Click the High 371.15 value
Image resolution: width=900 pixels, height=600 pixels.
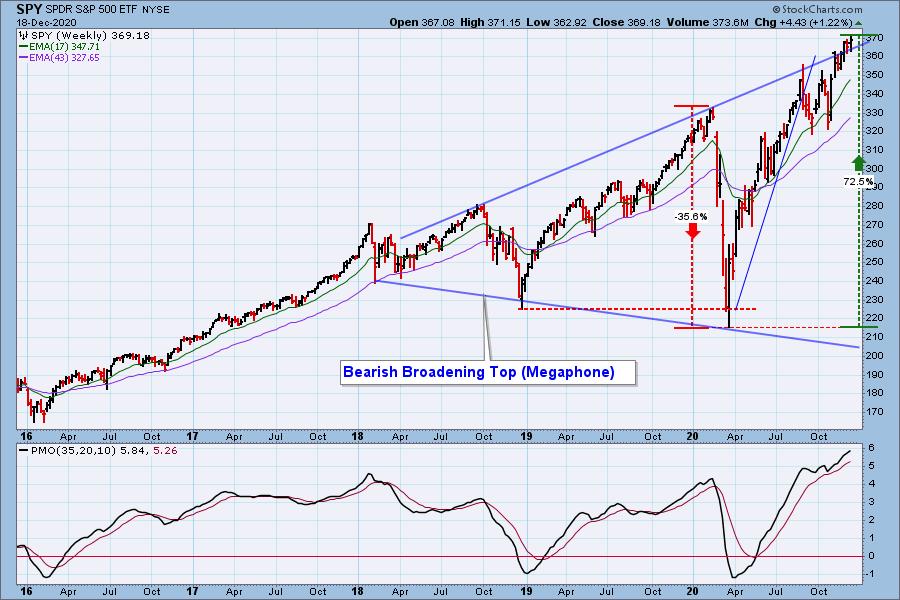490,22
